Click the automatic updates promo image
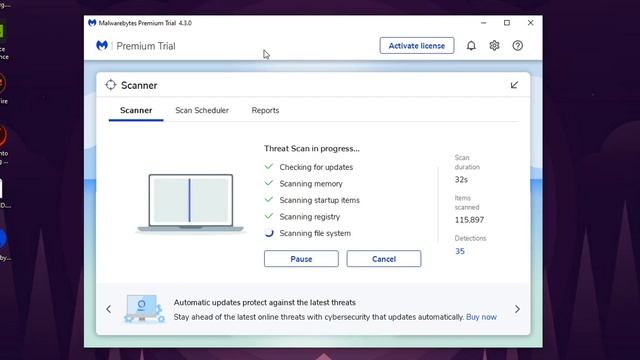The width and height of the screenshot is (640, 360). (x=144, y=309)
